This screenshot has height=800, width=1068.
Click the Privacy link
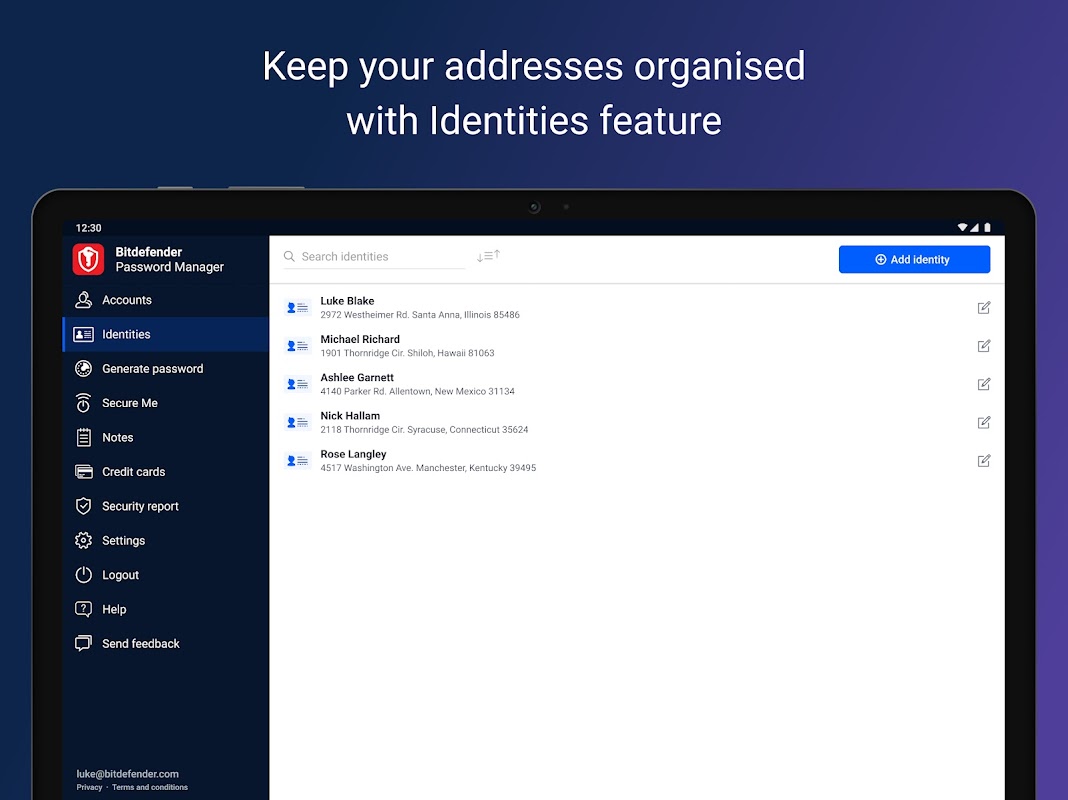89,787
